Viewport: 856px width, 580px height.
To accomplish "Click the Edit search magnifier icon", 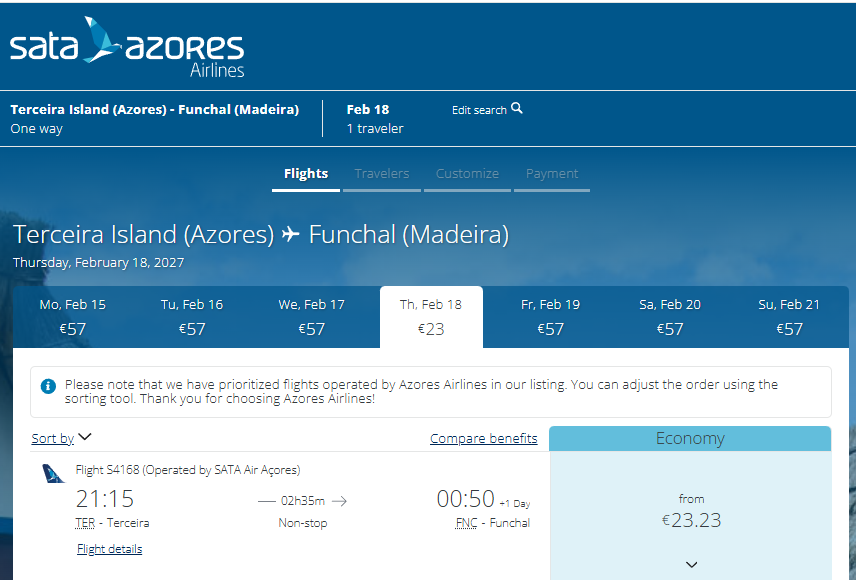I will click(x=516, y=108).
